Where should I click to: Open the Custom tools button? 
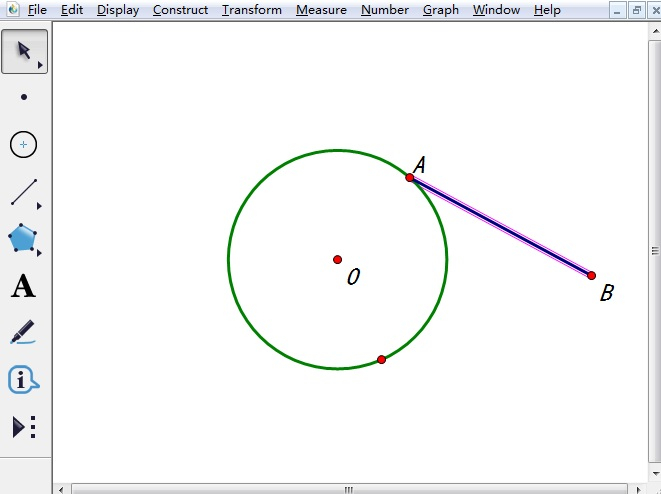24,428
